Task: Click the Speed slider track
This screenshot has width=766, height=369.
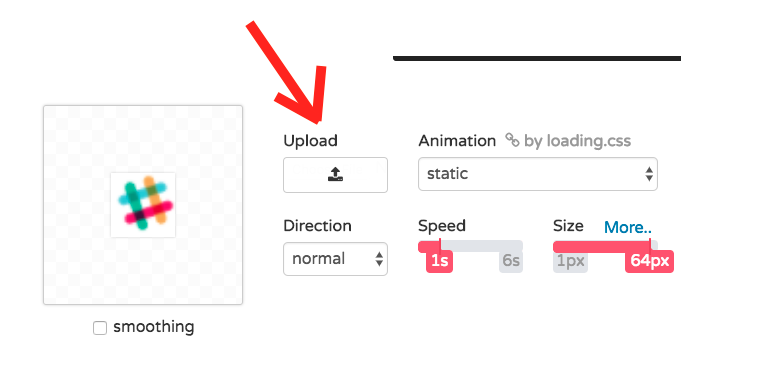Action: tap(470, 246)
